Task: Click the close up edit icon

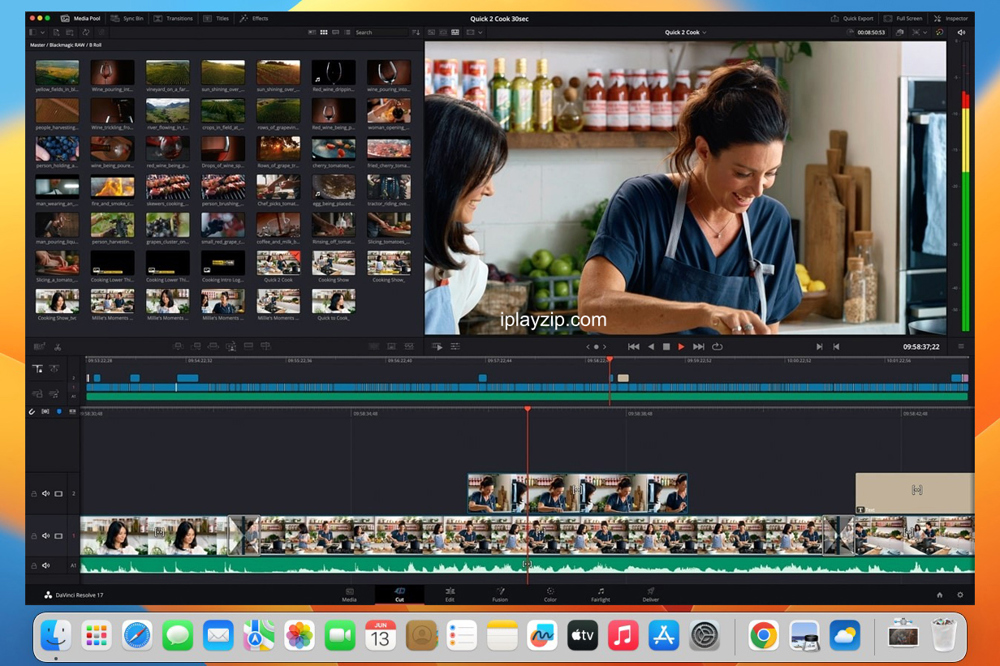Action: 231,346
